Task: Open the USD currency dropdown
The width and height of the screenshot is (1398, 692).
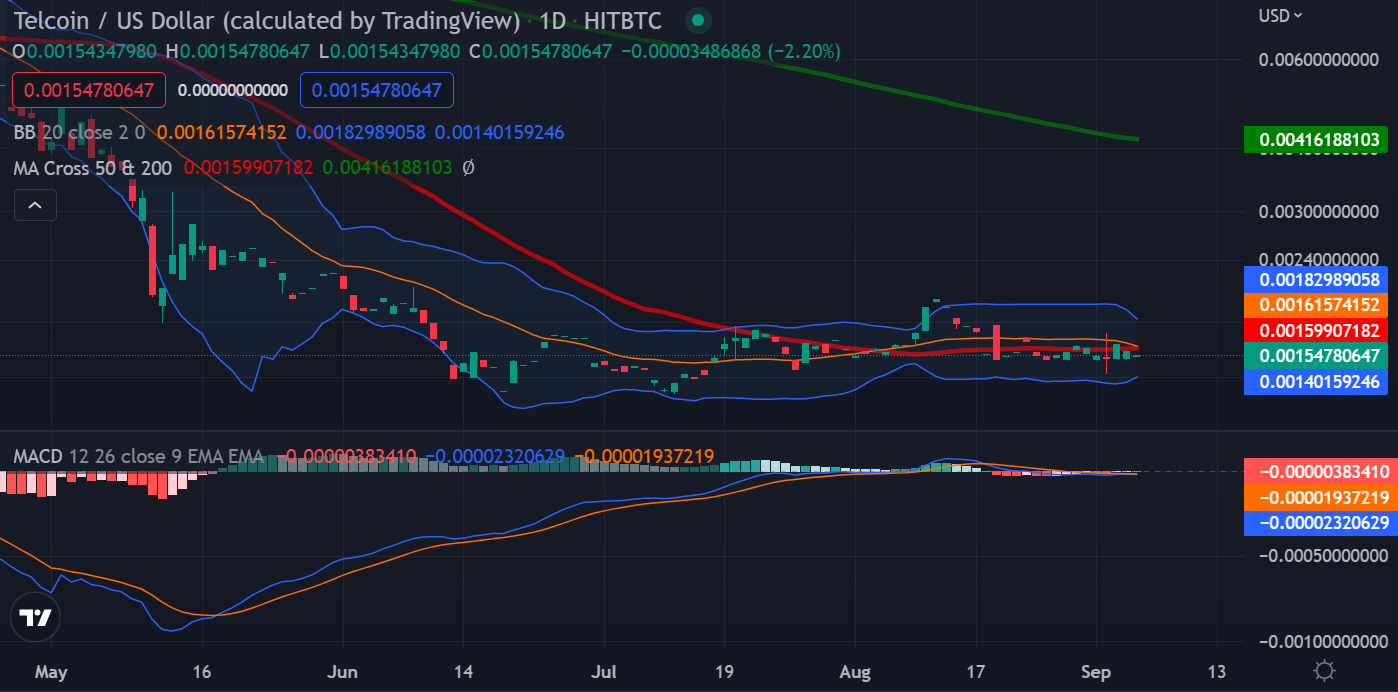Action: click(x=1280, y=15)
